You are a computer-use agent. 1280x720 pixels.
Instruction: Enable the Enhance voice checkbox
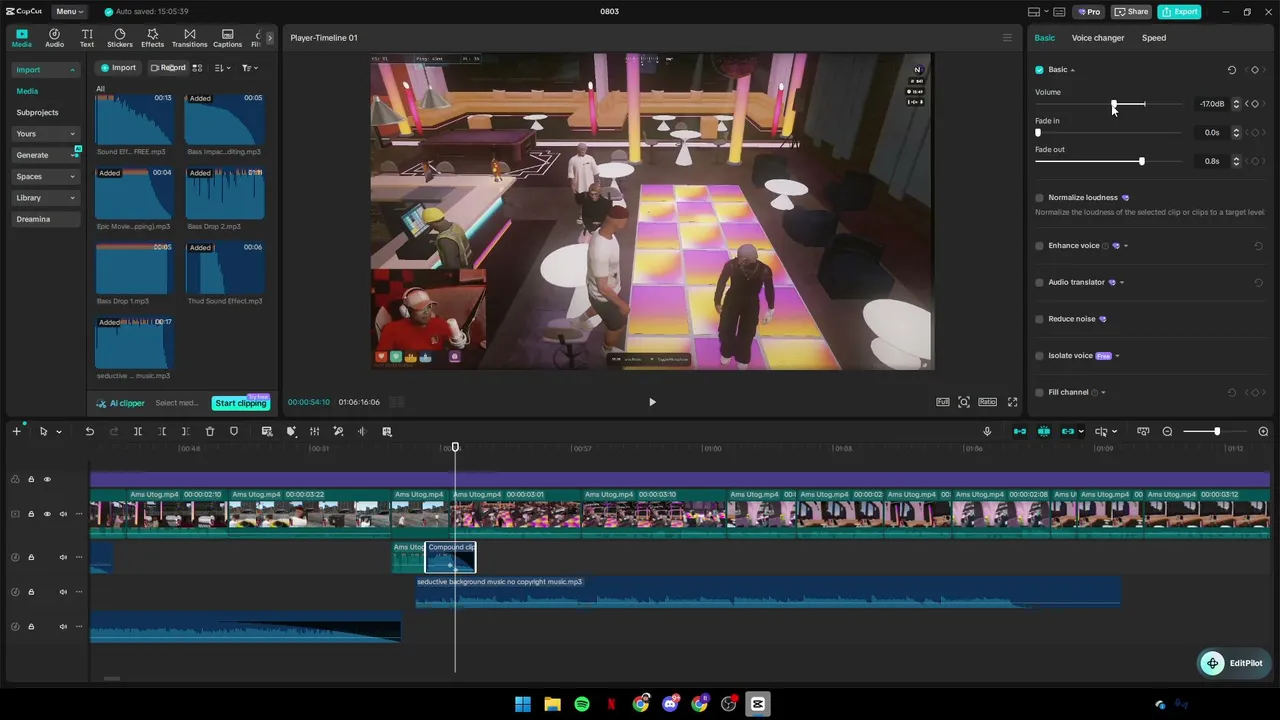coord(1039,246)
